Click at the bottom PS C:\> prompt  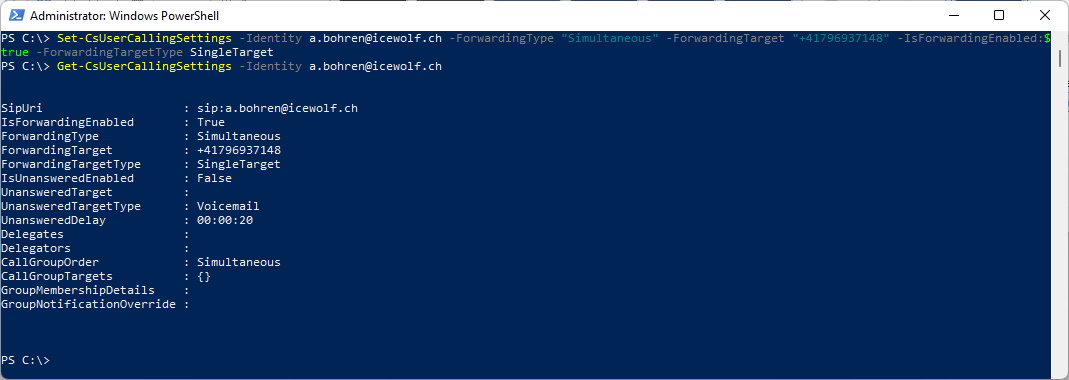(26, 360)
